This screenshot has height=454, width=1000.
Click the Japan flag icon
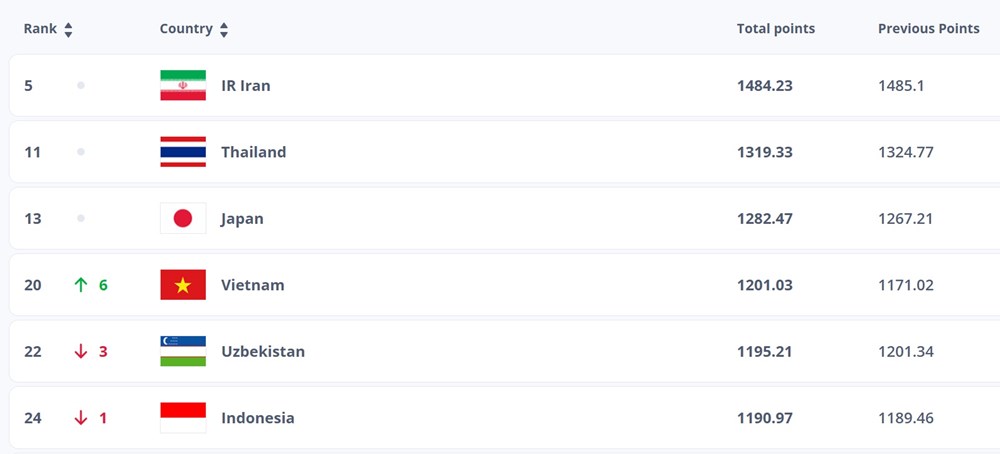(x=183, y=218)
